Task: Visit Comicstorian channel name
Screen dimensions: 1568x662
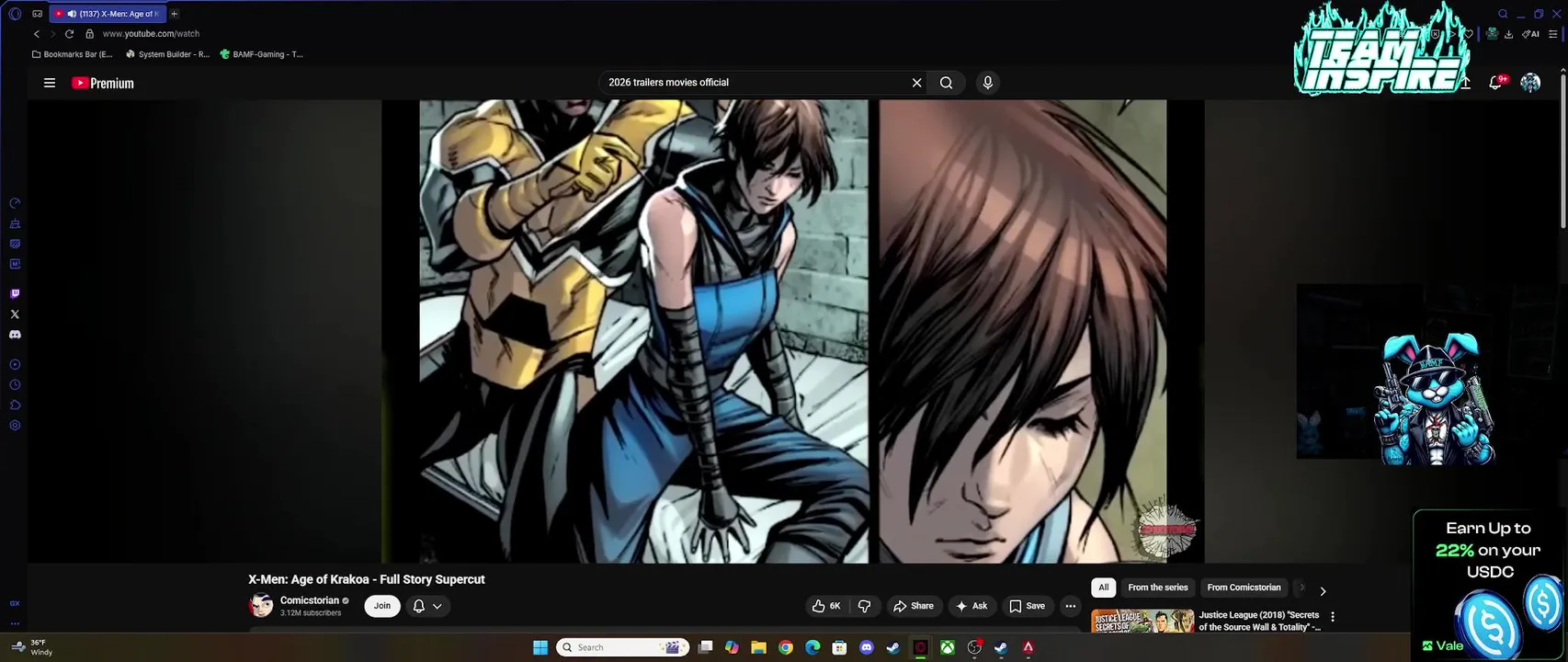Action: (310, 600)
